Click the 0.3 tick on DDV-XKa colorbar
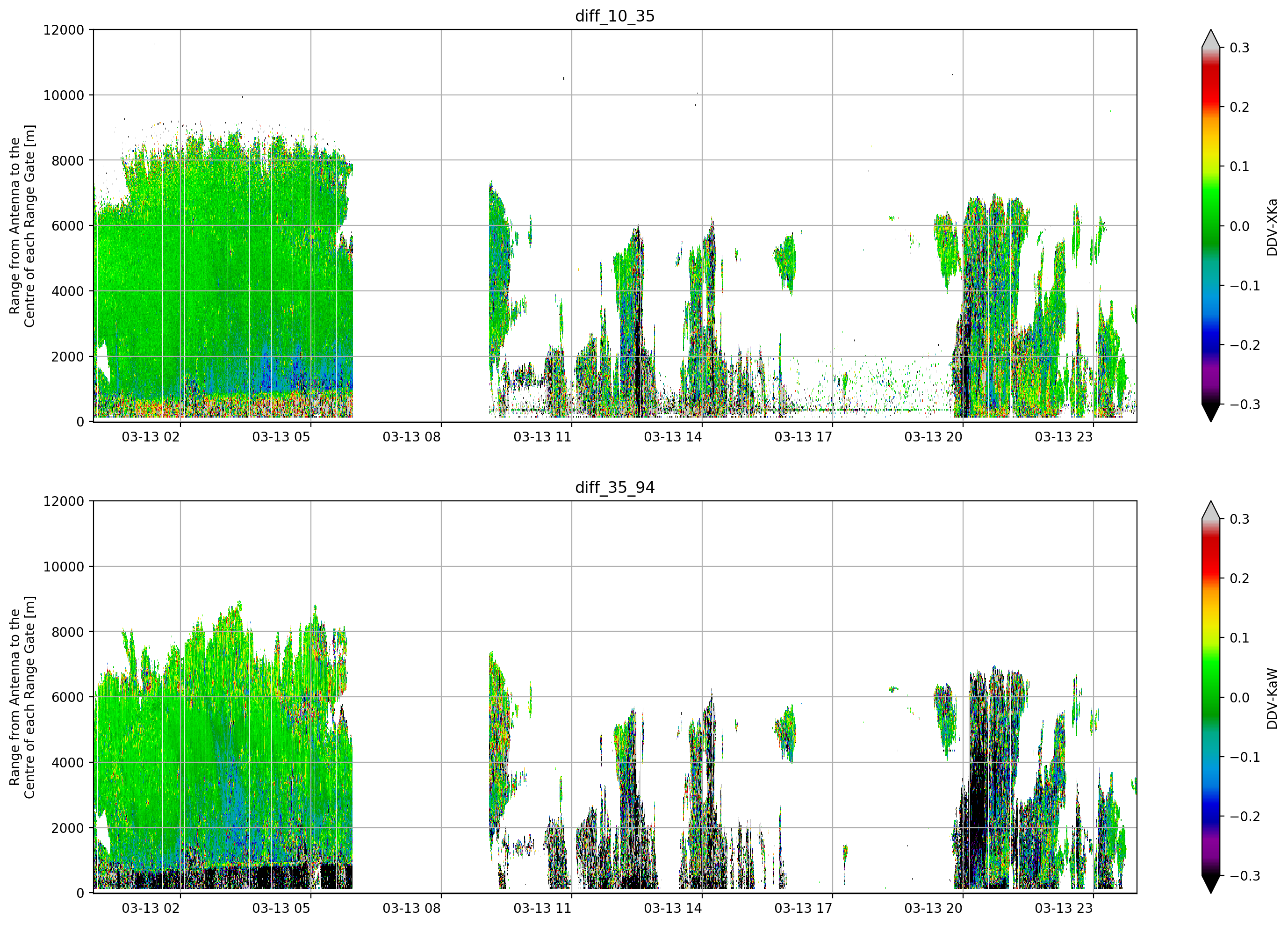This screenshot has height=925, width=1288. [1240, 48]
